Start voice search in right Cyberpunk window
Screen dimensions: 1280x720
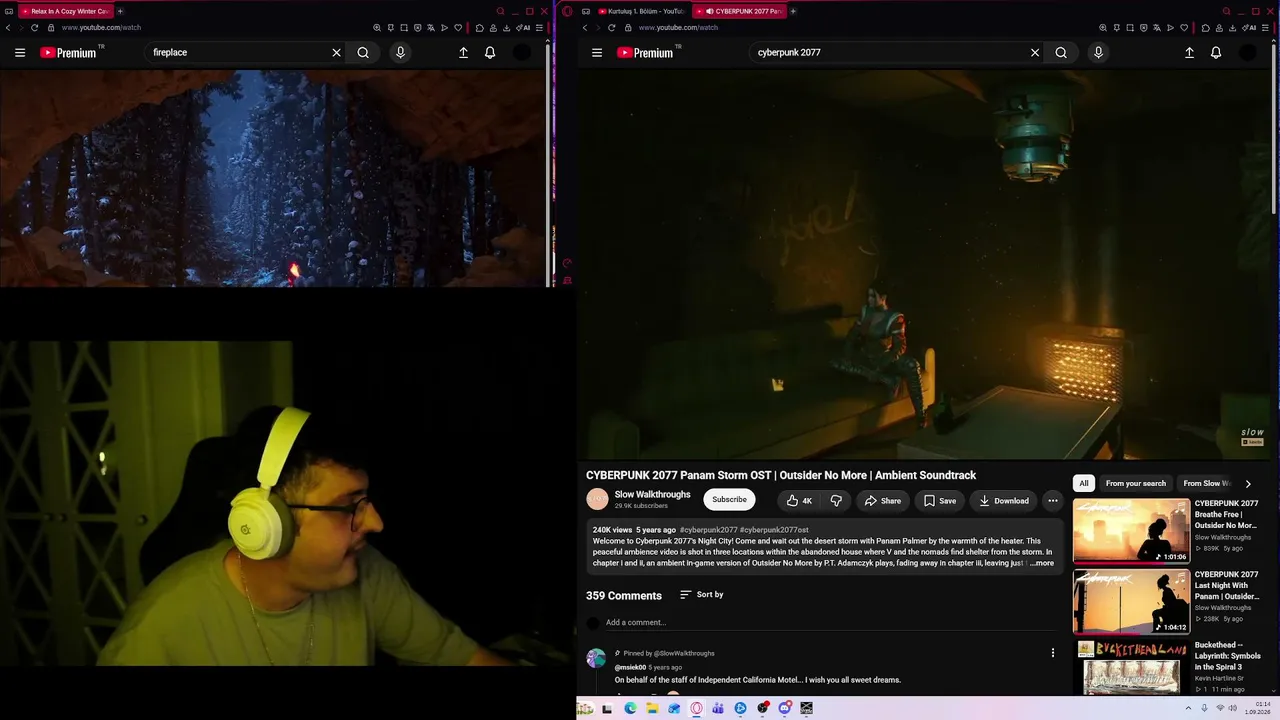tap(1098, 53)
